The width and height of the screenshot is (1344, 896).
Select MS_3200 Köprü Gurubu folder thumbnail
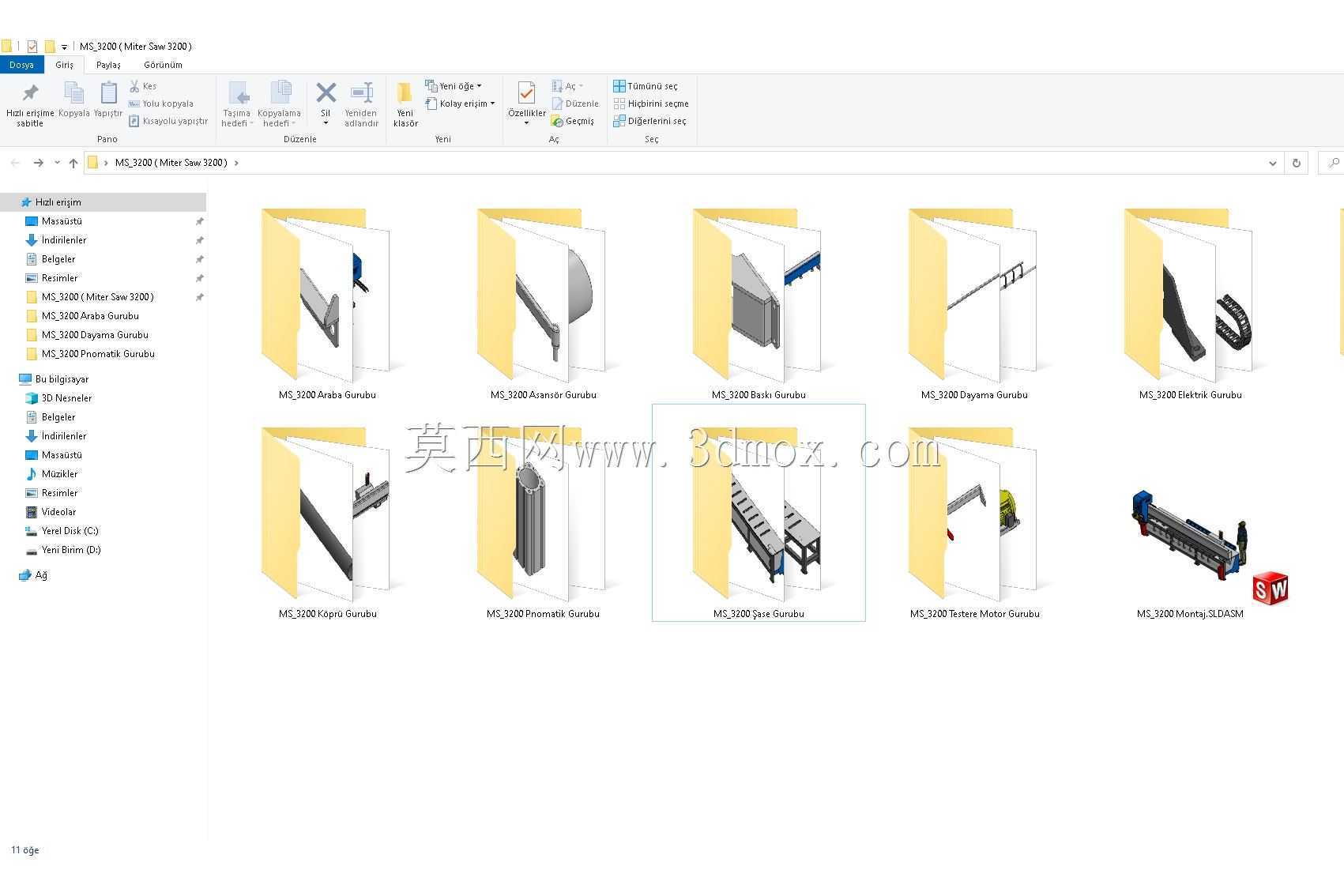tap(326, 513)
